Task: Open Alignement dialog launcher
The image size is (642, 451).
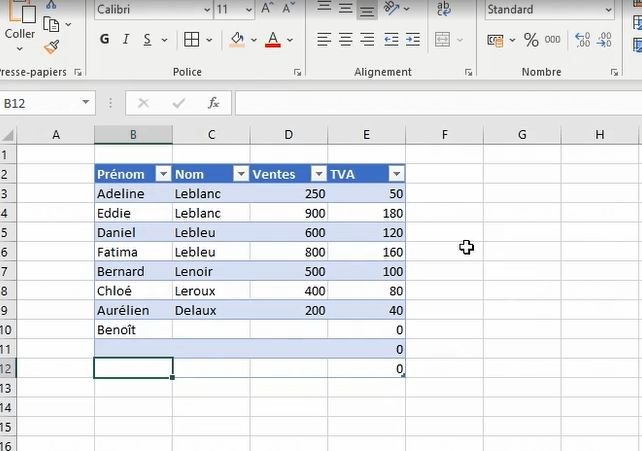Action: 468,72
